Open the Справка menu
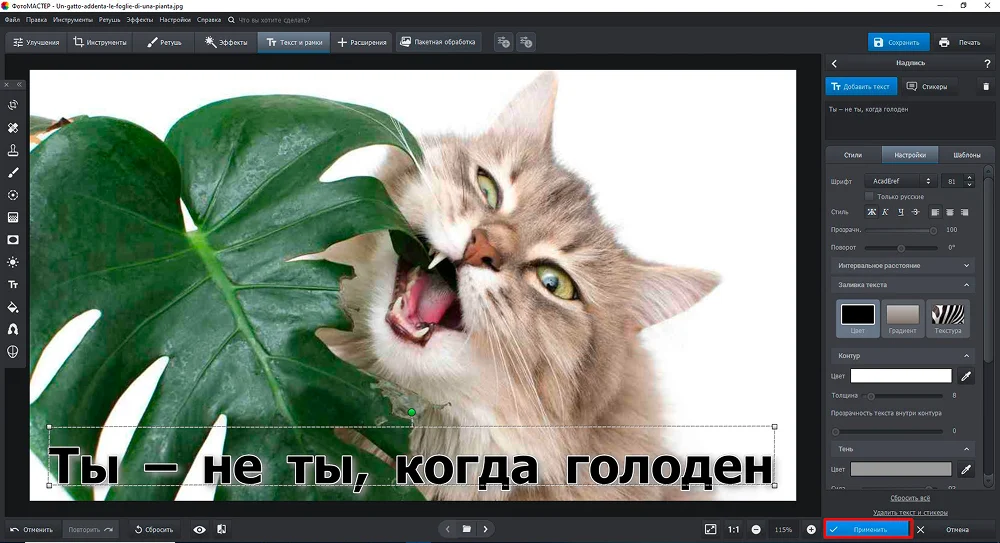The height and width of the screenshot is (543, 1000). click(x=209, y=20)
